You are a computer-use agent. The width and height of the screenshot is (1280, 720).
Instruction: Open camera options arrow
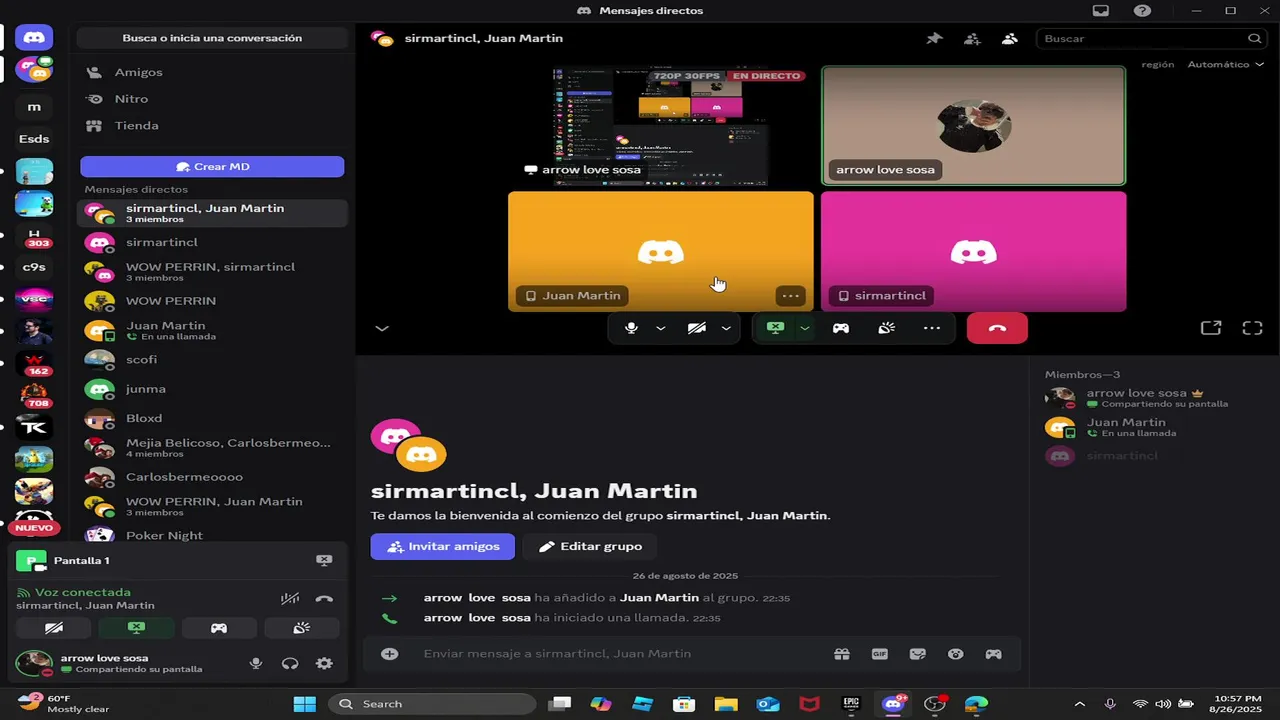(726, 328)
